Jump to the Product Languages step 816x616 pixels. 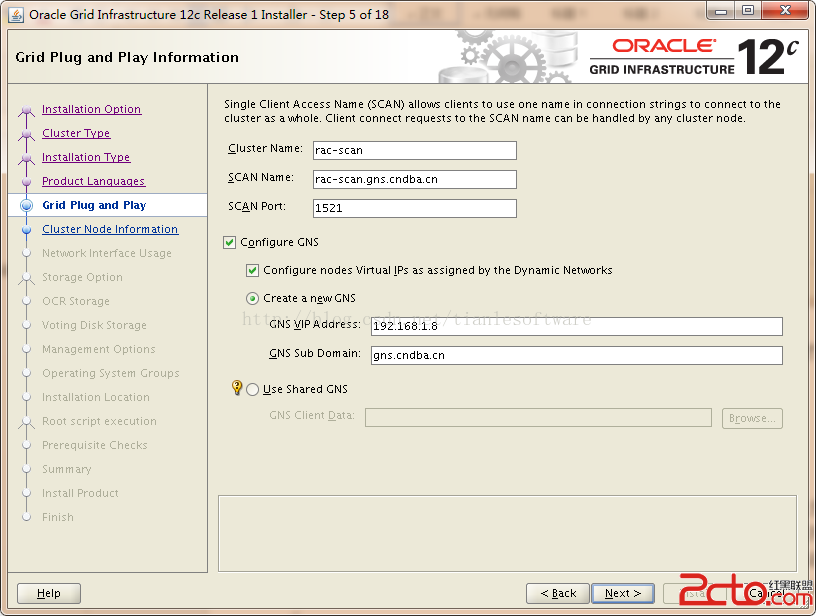point(94,181)
